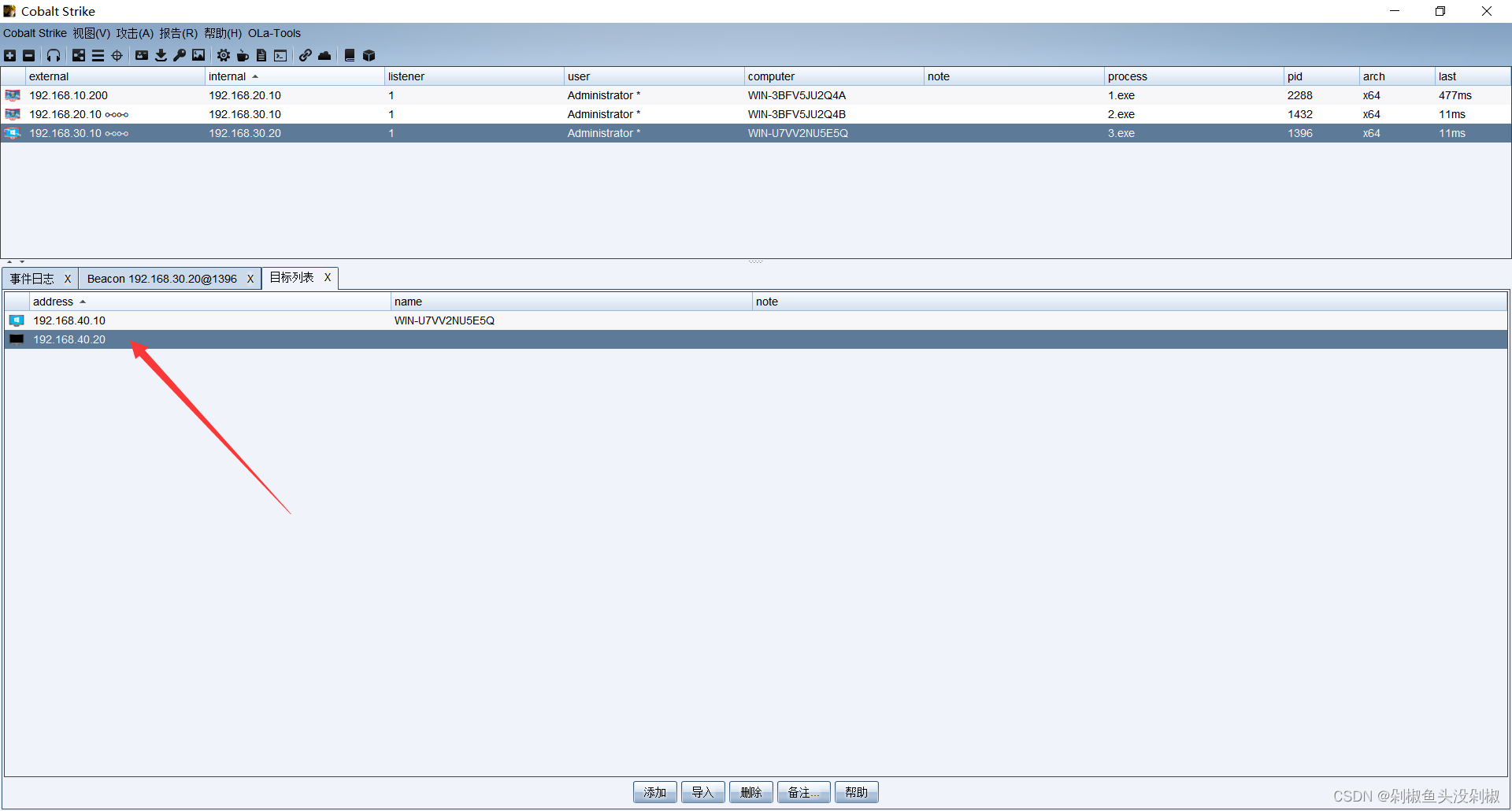Open the Cobalt Strike menu
The height and width of the screenshot is (811, 1512).
point(35,33)
